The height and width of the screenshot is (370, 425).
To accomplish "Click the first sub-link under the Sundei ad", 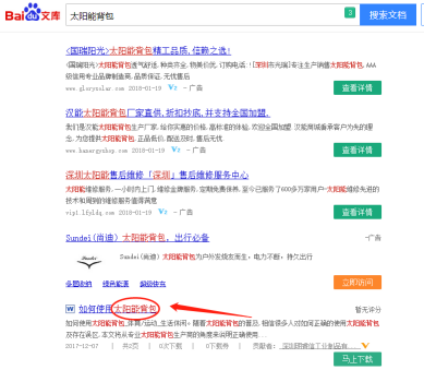I will (79, 284).
